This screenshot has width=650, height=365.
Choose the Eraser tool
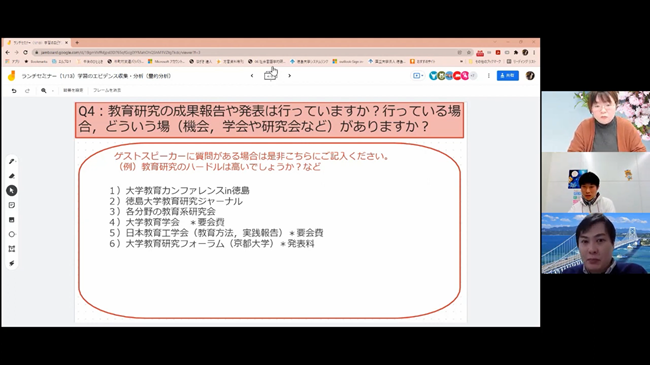tap(12, 176)
